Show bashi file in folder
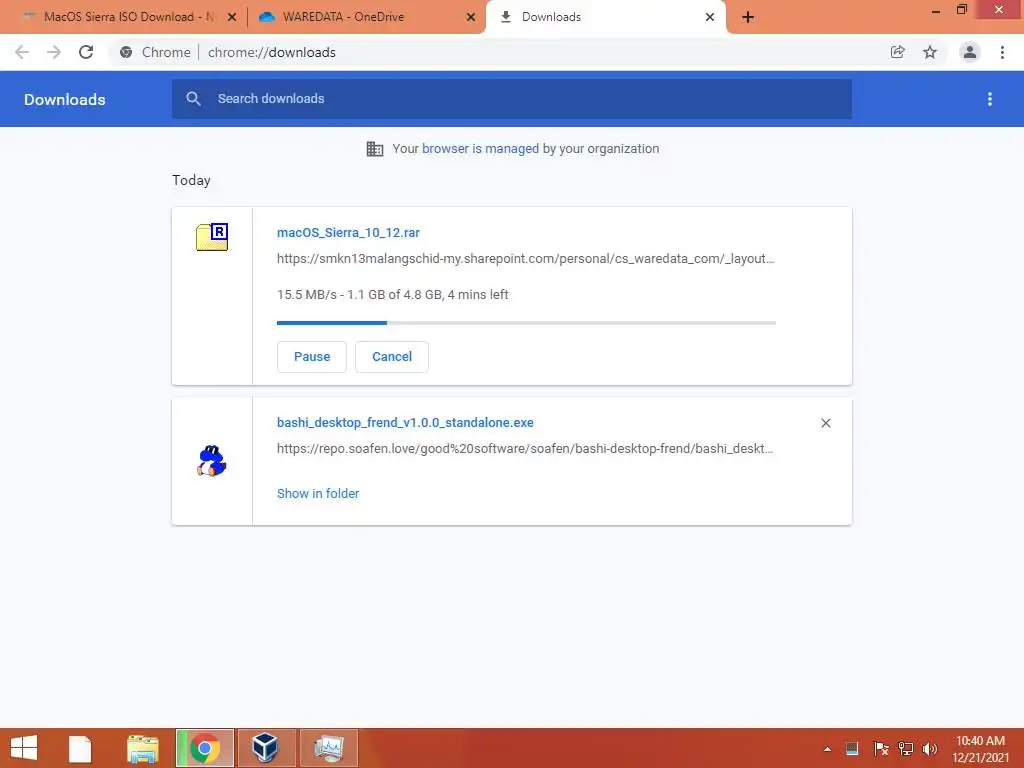The image size is (1024, 768). (x=318, y=494)
